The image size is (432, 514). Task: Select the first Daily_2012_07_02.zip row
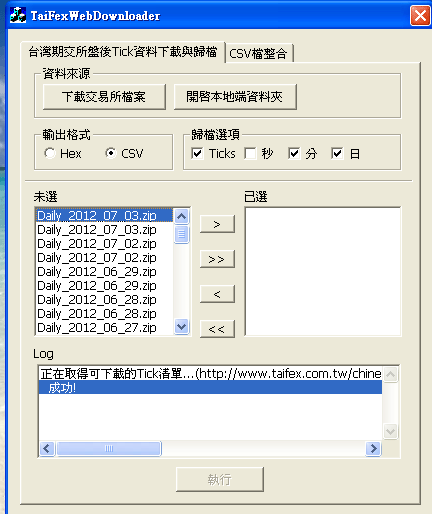tap(104, 244)
